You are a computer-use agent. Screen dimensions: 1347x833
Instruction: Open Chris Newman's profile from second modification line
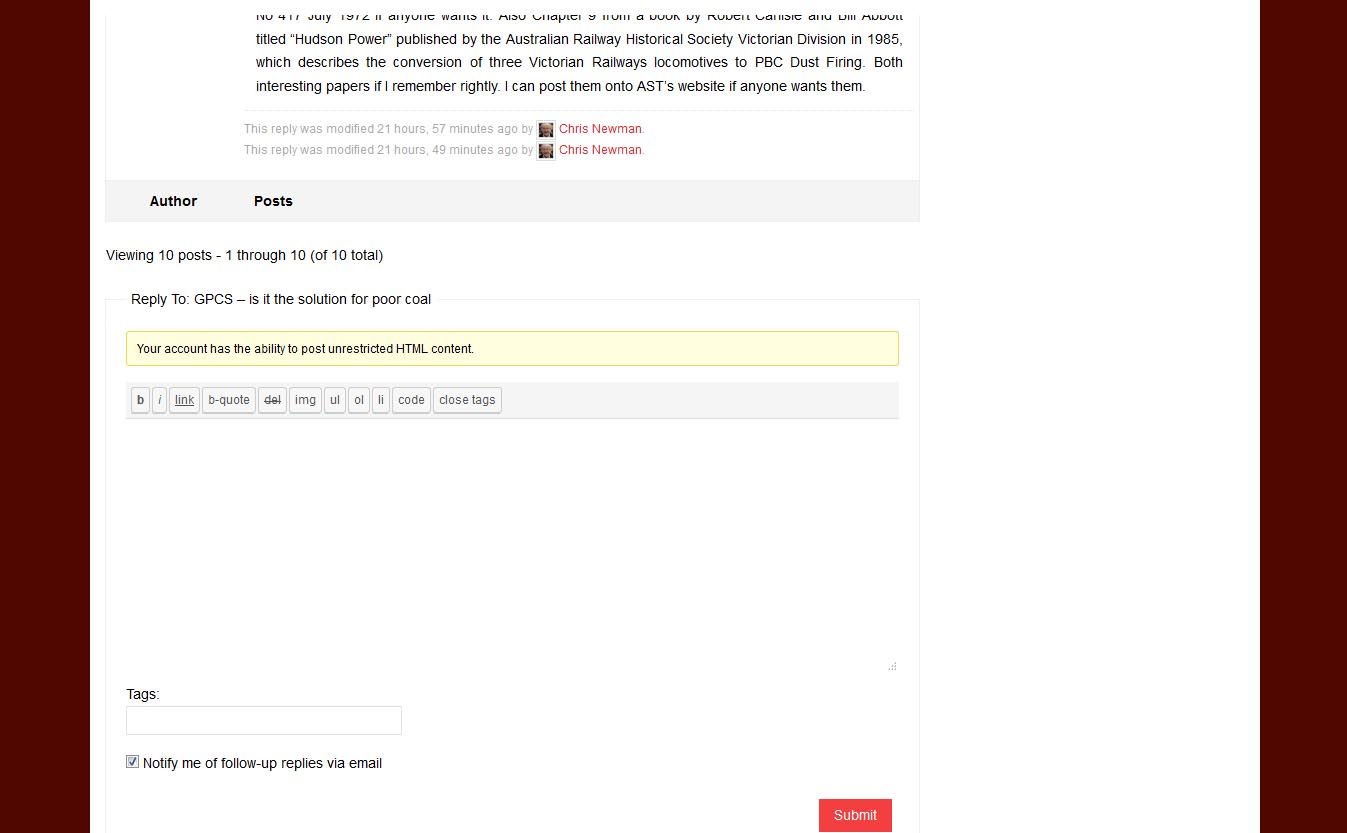pos(600,150)
